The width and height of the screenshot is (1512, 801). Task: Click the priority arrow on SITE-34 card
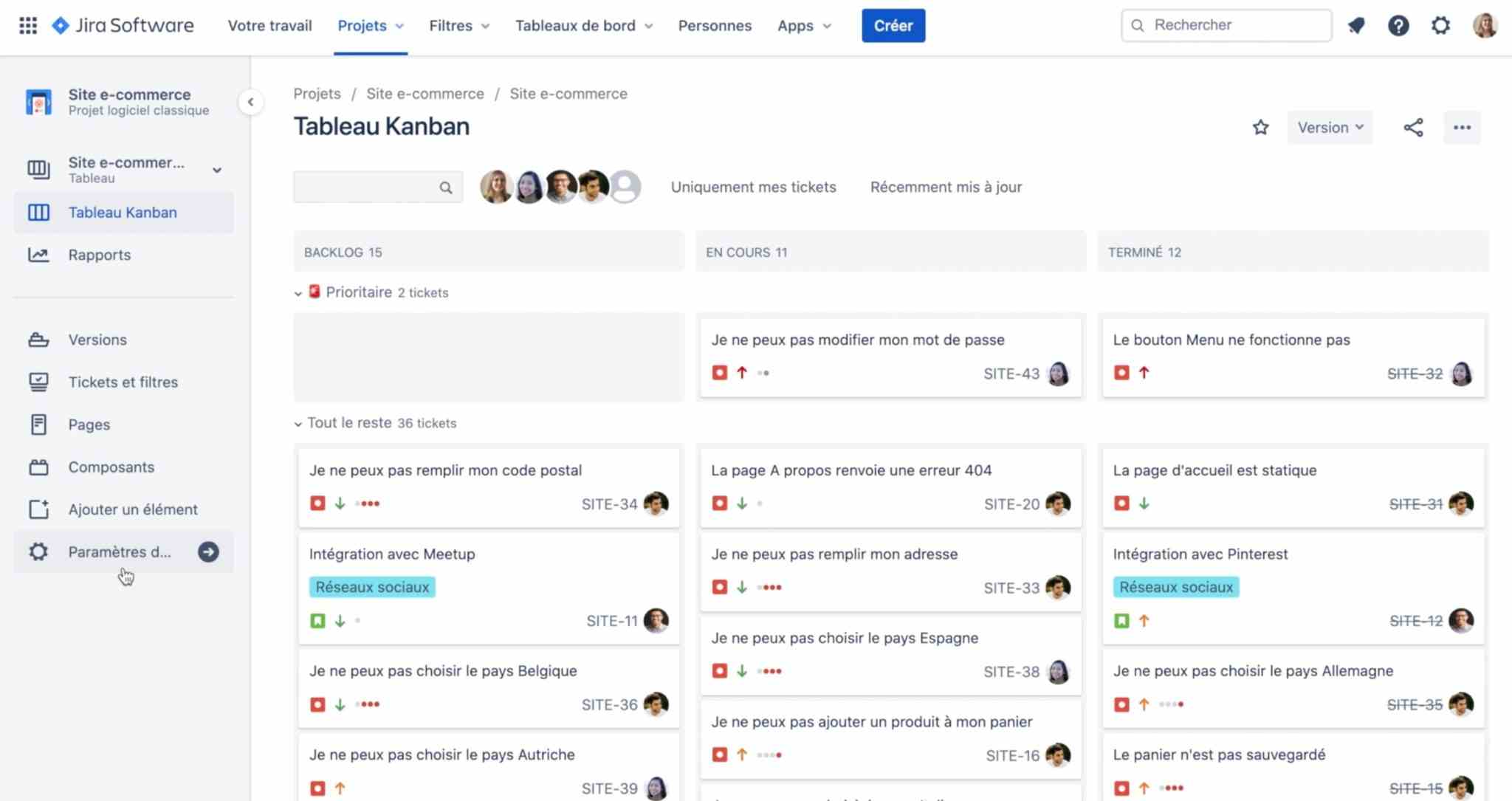pos(340,503)
